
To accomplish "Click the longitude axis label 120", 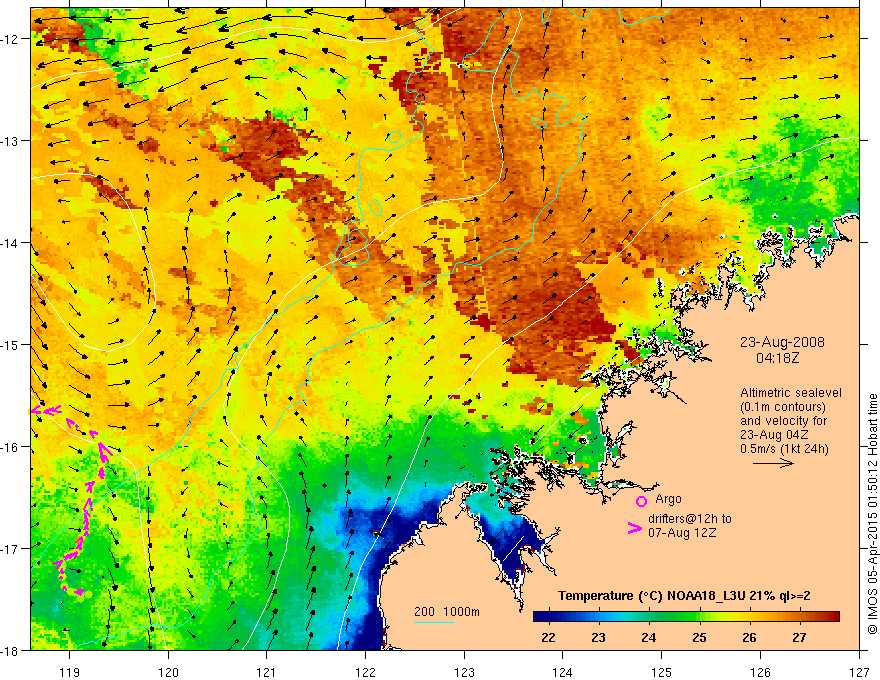I will click(x=168, y=672).
